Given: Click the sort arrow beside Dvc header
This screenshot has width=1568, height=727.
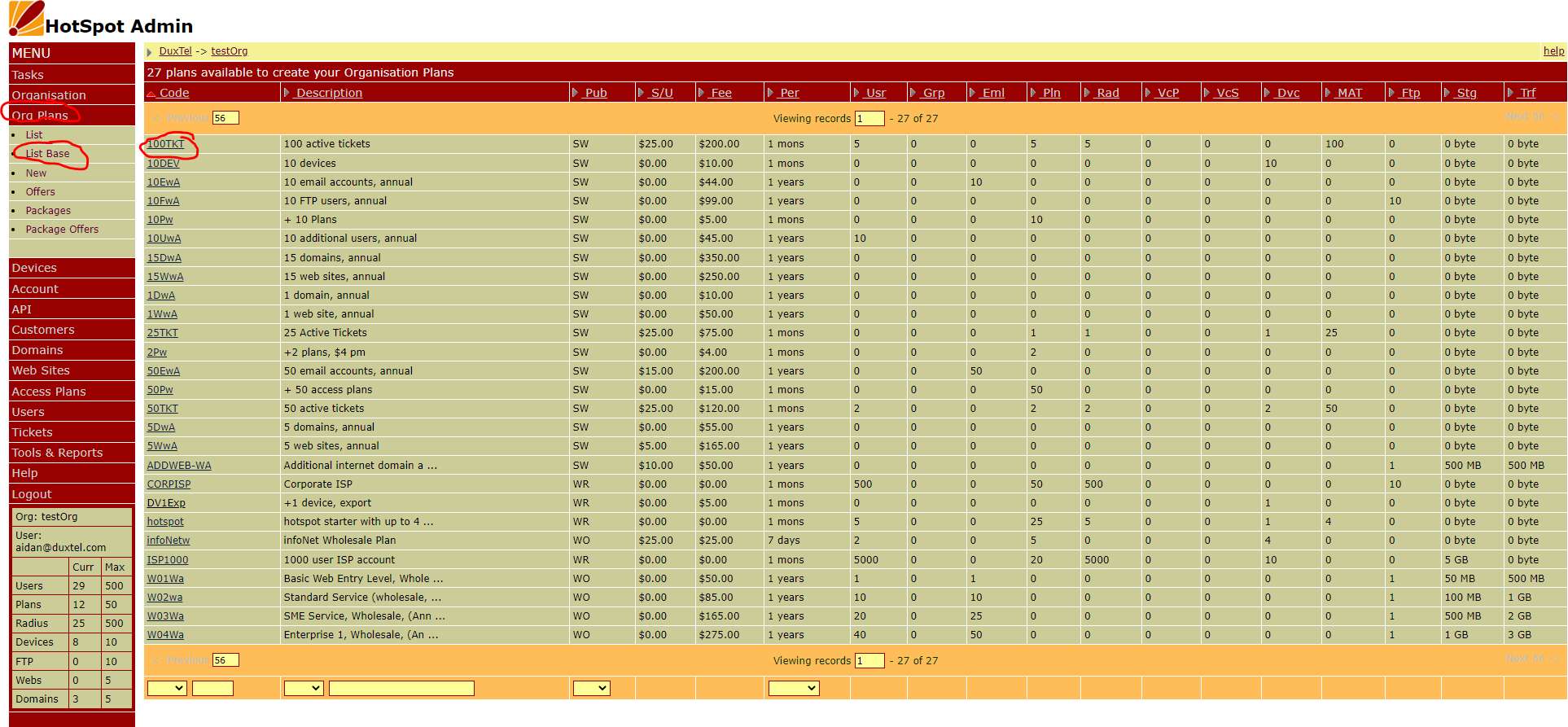Looking at the screenshot, I should pos(1268,93).
